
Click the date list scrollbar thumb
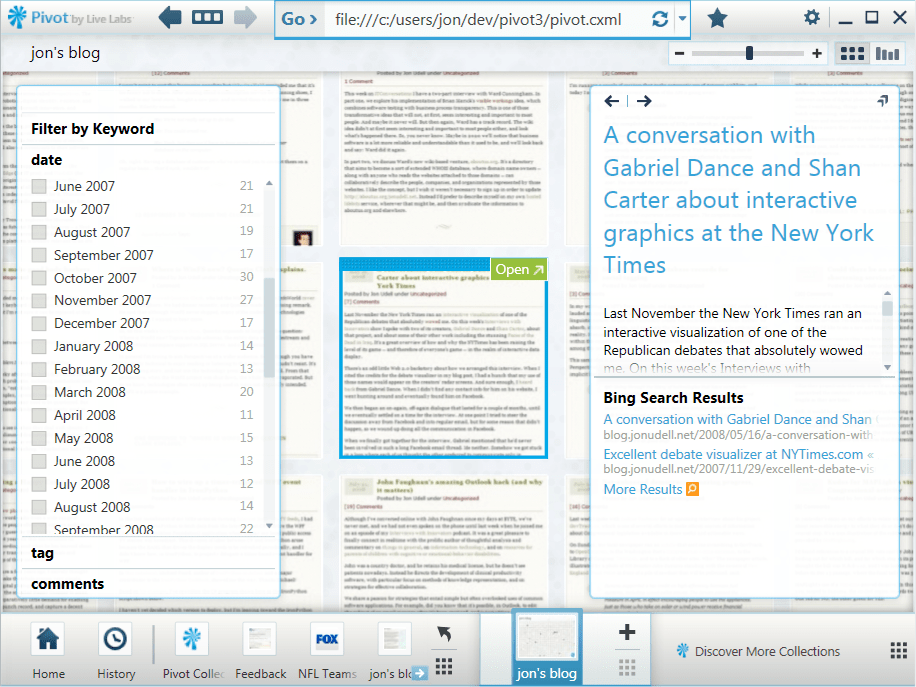(269, 327)
